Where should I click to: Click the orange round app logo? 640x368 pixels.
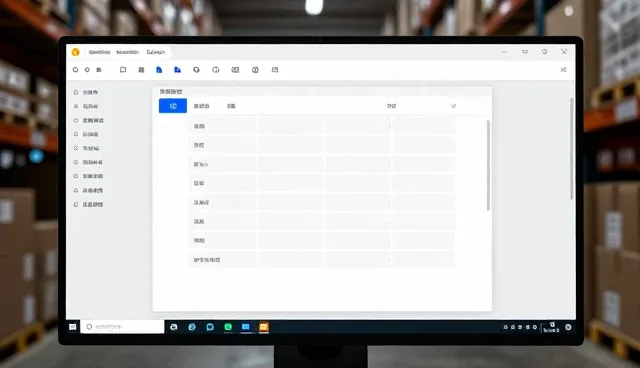point(75,52)
